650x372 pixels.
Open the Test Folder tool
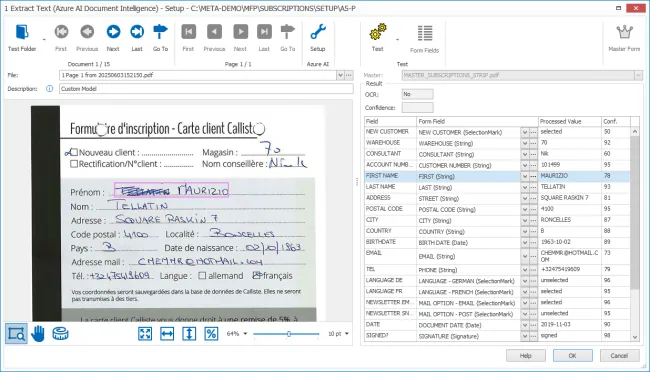click(x=22, y=37)
